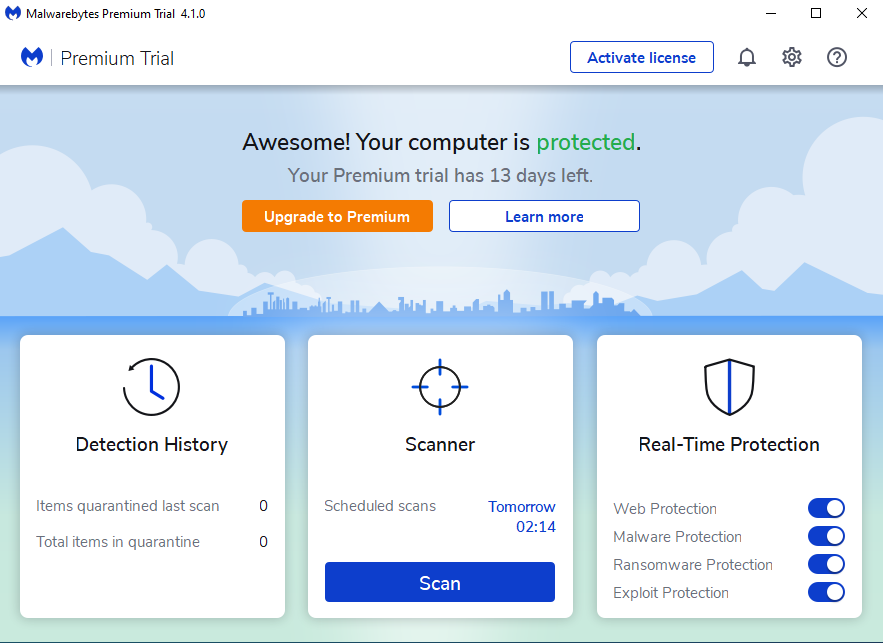The image size is (883, 643).
Task: Click the Real-Time Protection shield icon
Action: click(729, 387)
